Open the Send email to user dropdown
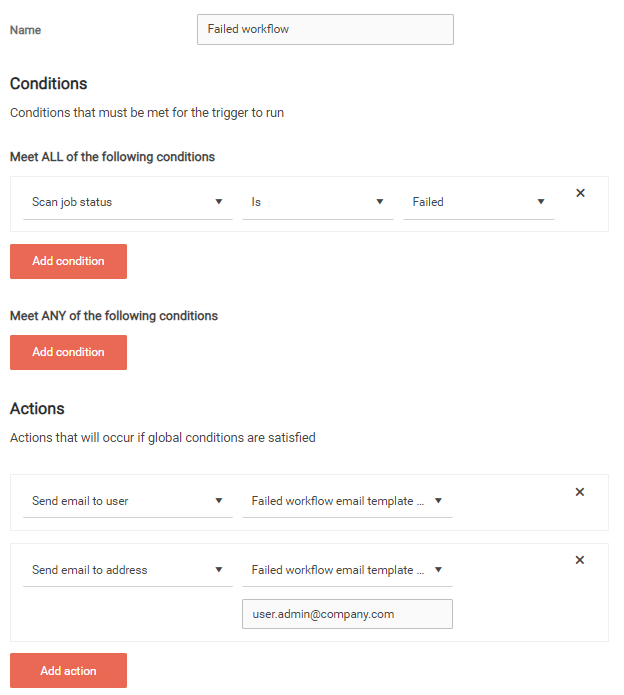Viewport: 624px width, 695px height. [127, 501]
